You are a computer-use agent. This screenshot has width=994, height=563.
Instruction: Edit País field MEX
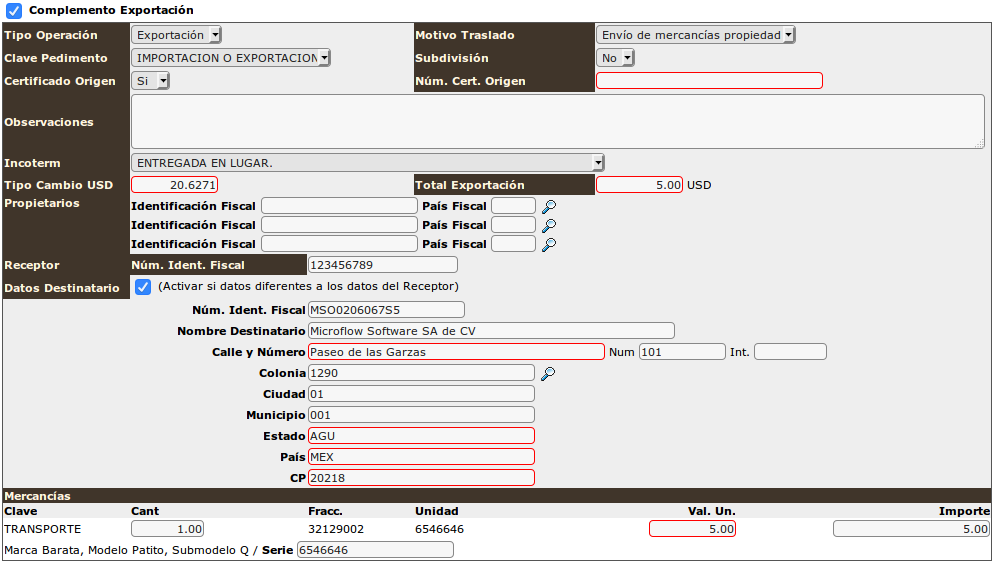pyautogui.click(x=421, y=456)
